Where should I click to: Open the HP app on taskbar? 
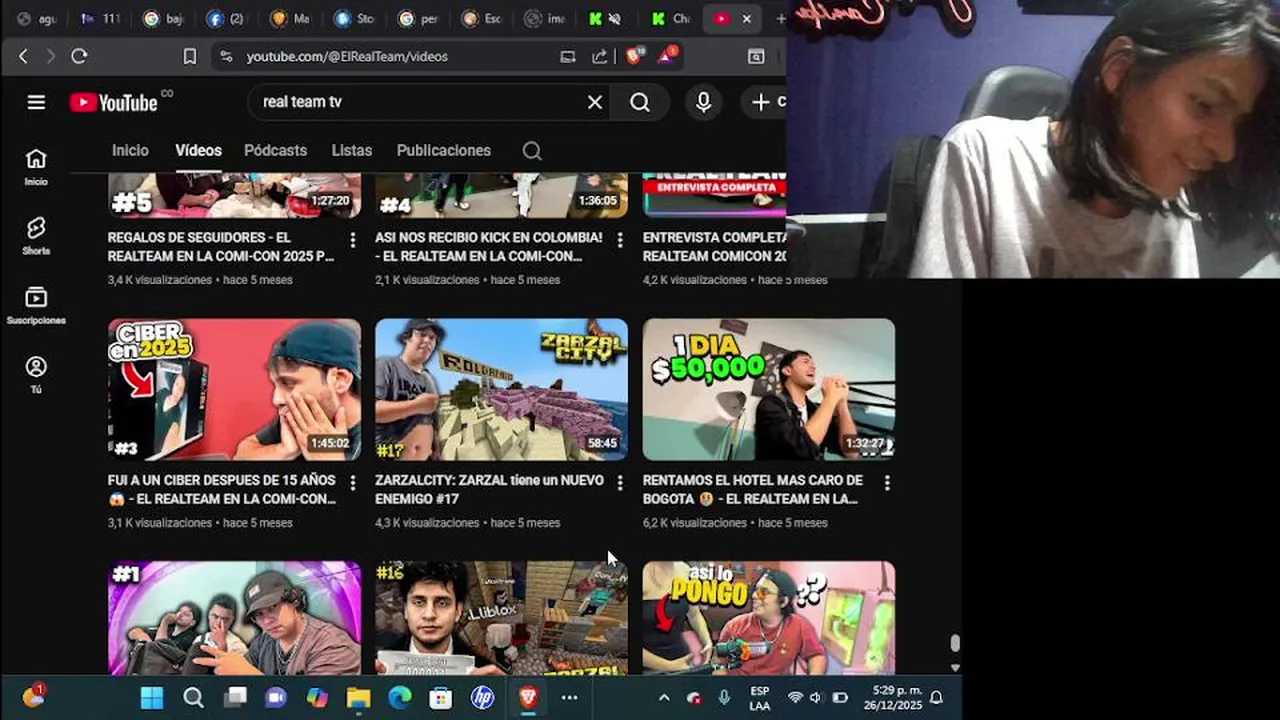pyautogui.click(x=482, y=697)
